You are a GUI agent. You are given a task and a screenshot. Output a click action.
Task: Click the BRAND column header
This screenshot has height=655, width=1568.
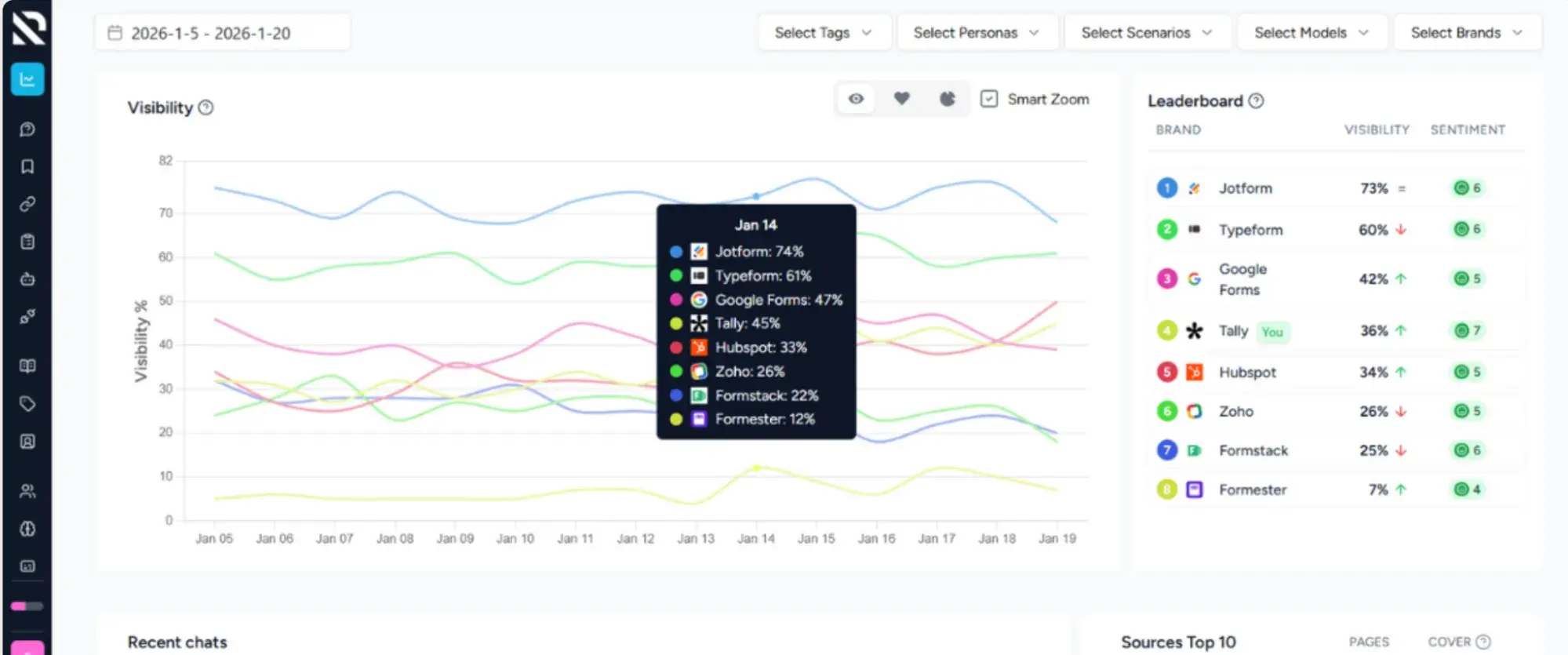[1178, 129]
